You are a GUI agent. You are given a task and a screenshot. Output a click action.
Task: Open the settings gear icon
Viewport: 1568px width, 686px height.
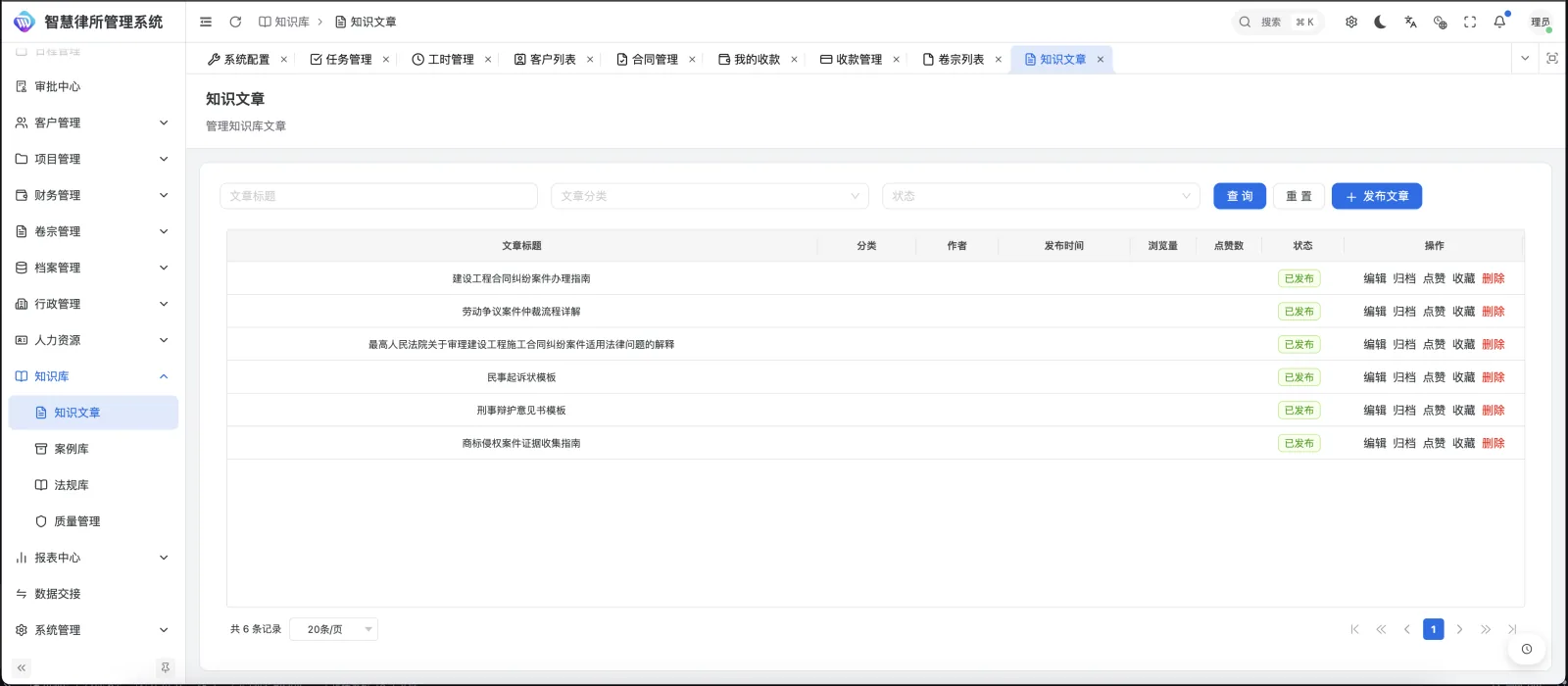point(1351,22)
